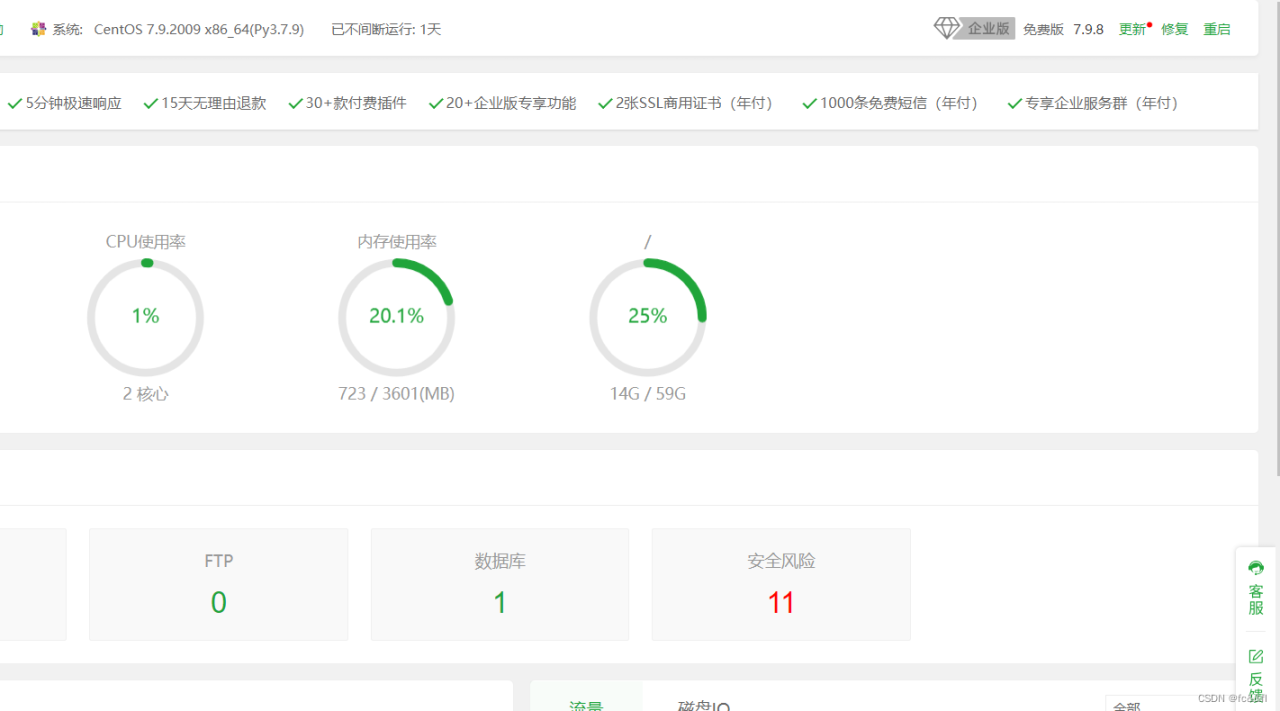This screenshot has height=711, width=1280.
Task: Click the enterprise edition diamond icon
Action: coord(946,28)
